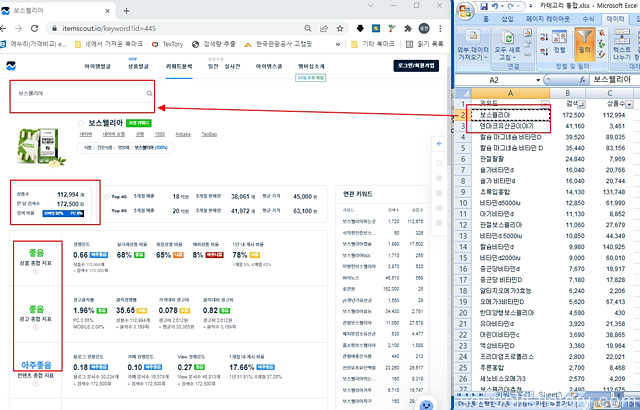This screenshot has width=640, height=410.
Task: Toggle 필터 funnel button
Action: 584,44
